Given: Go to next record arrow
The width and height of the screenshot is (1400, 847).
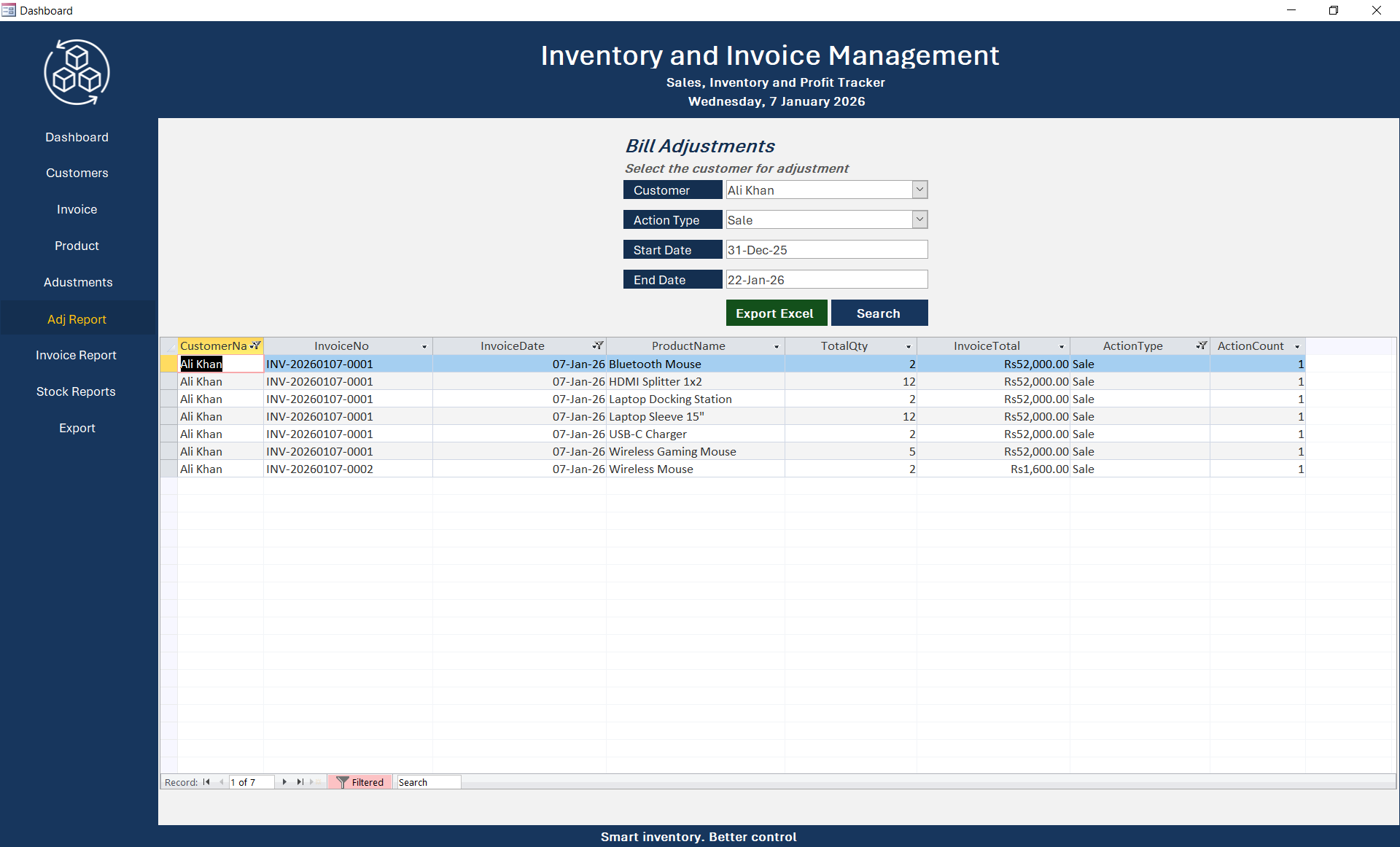Looking at the screenshot, I should point(284,782).
